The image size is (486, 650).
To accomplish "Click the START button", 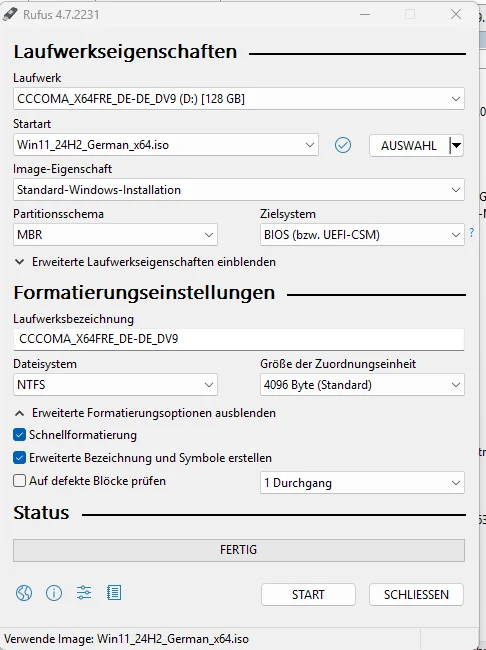I will 308,594.
